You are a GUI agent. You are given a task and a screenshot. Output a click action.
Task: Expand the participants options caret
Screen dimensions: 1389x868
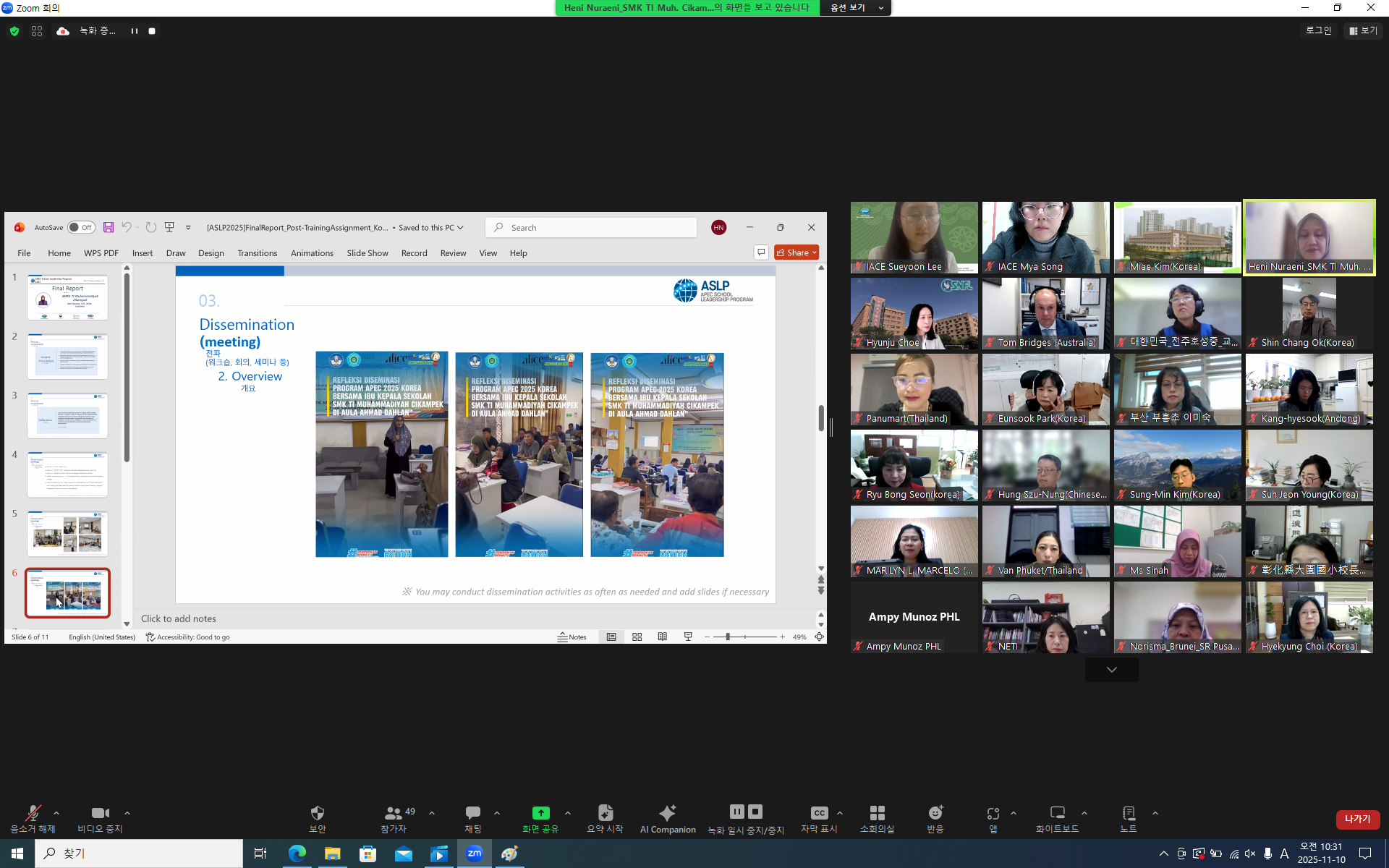tap(432, 813)
